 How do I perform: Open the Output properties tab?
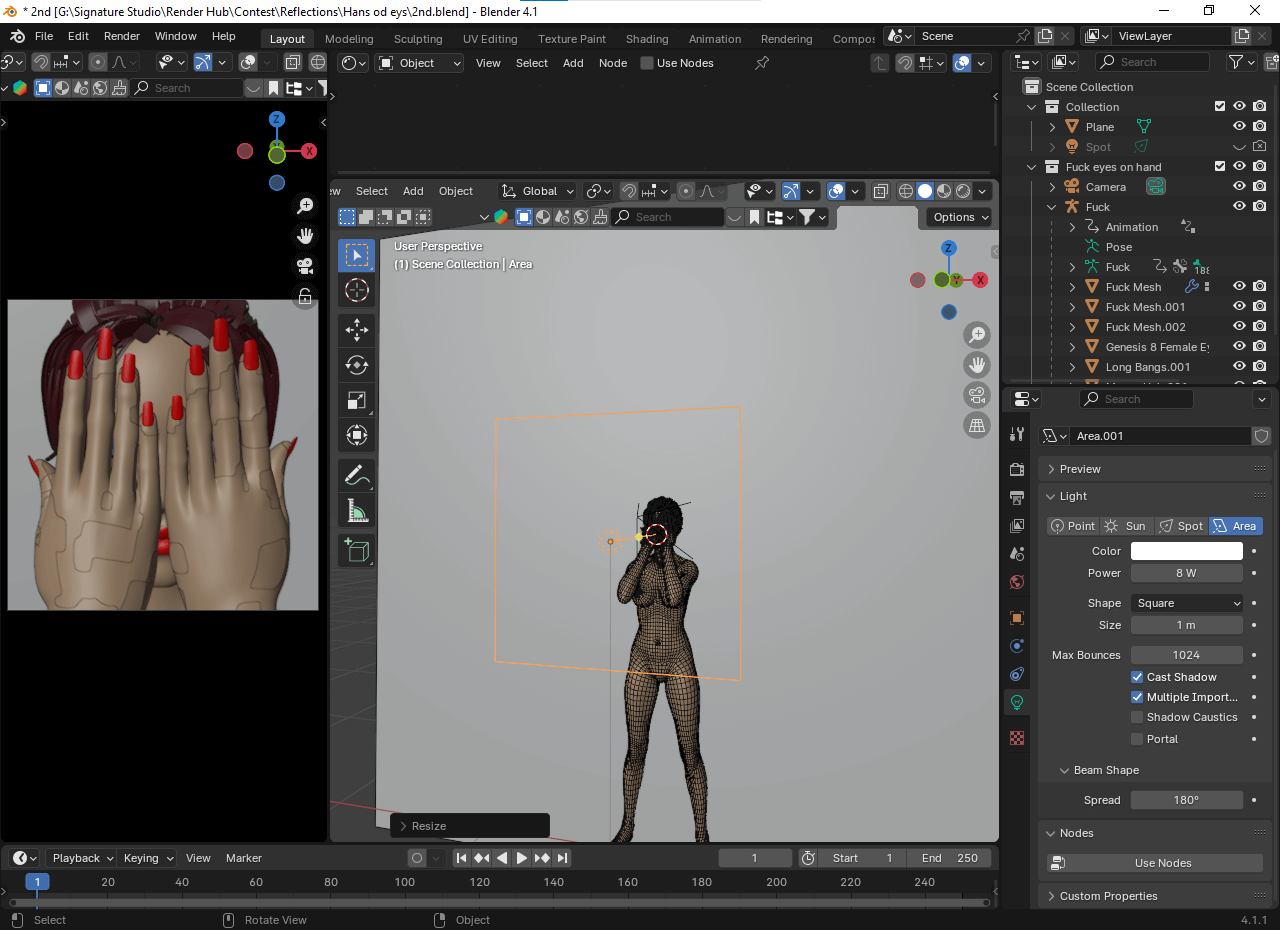click(x=1017, y=498)
